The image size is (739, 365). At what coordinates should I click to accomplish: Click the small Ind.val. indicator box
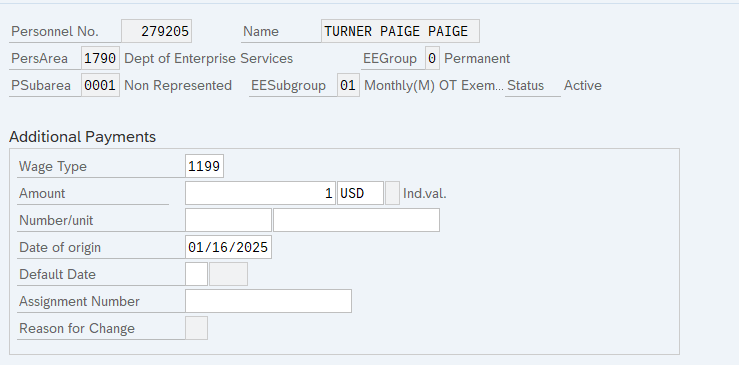(392, 193)
